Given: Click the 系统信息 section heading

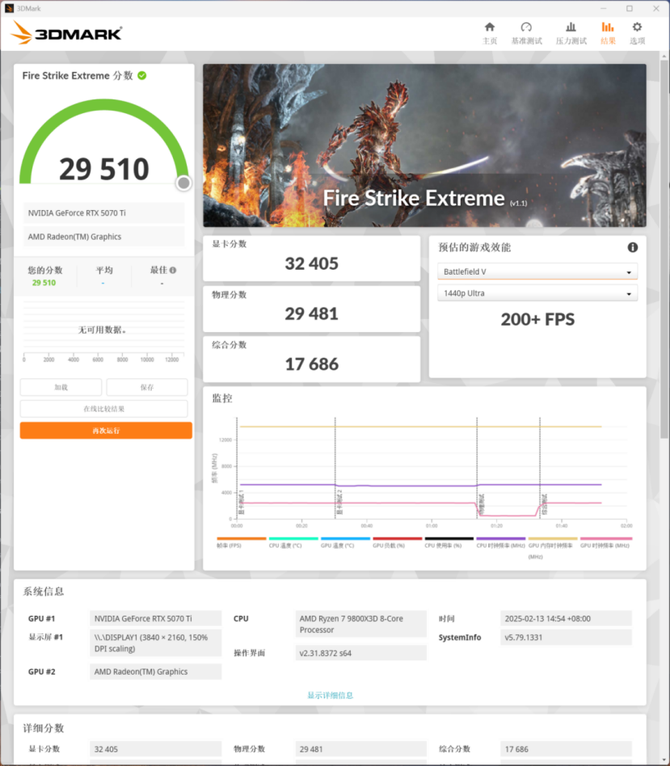Looking at the screenshot, I should click(x=43, y=592).
